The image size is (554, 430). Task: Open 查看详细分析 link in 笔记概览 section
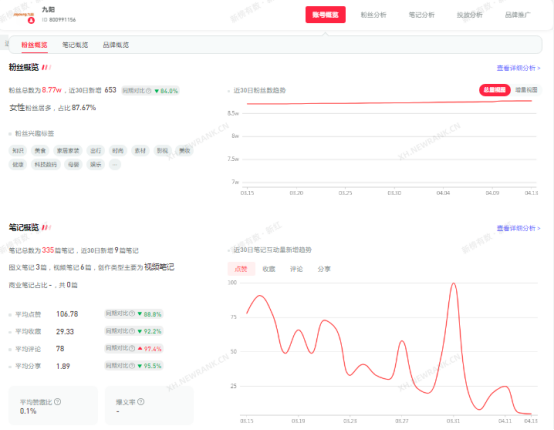pyautogui.click(x=518, y=228)
